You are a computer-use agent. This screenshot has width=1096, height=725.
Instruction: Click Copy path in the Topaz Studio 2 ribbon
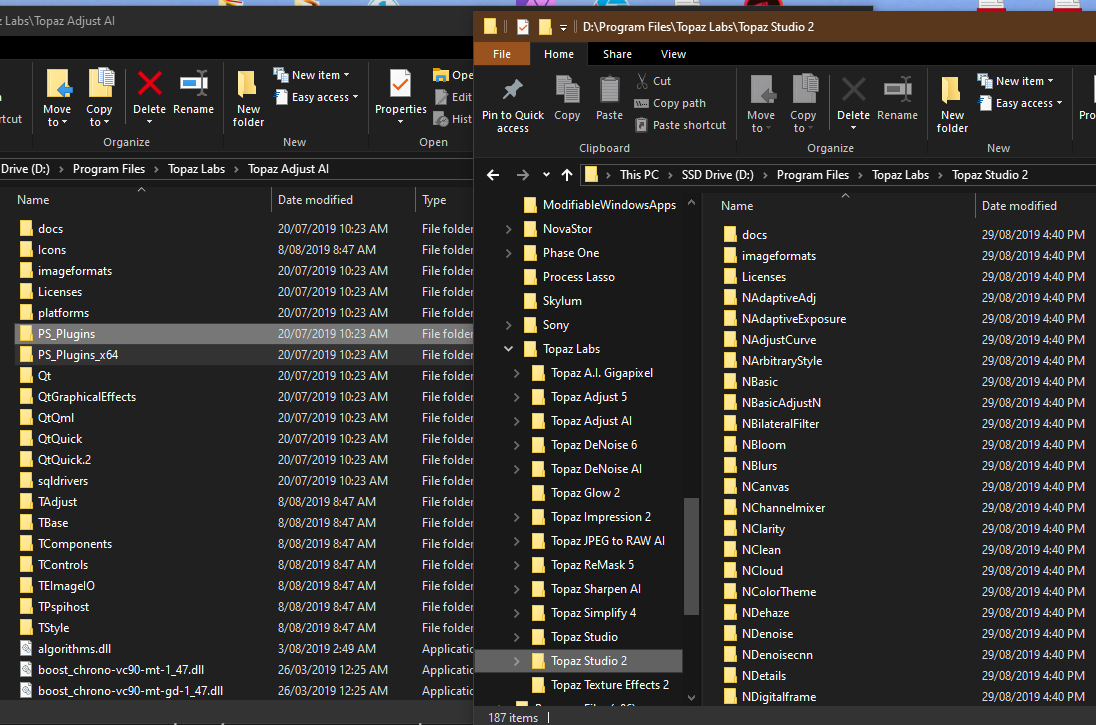[670, 103]
